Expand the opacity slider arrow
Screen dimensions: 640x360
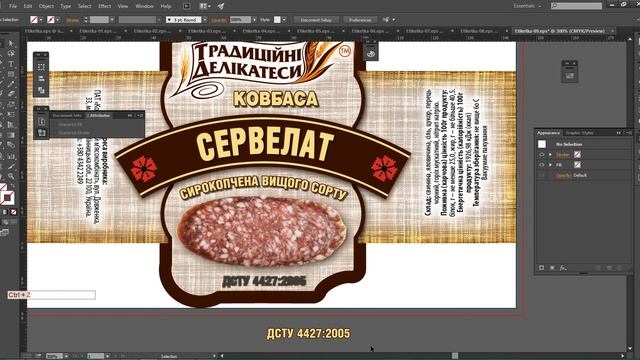point(254,20)
